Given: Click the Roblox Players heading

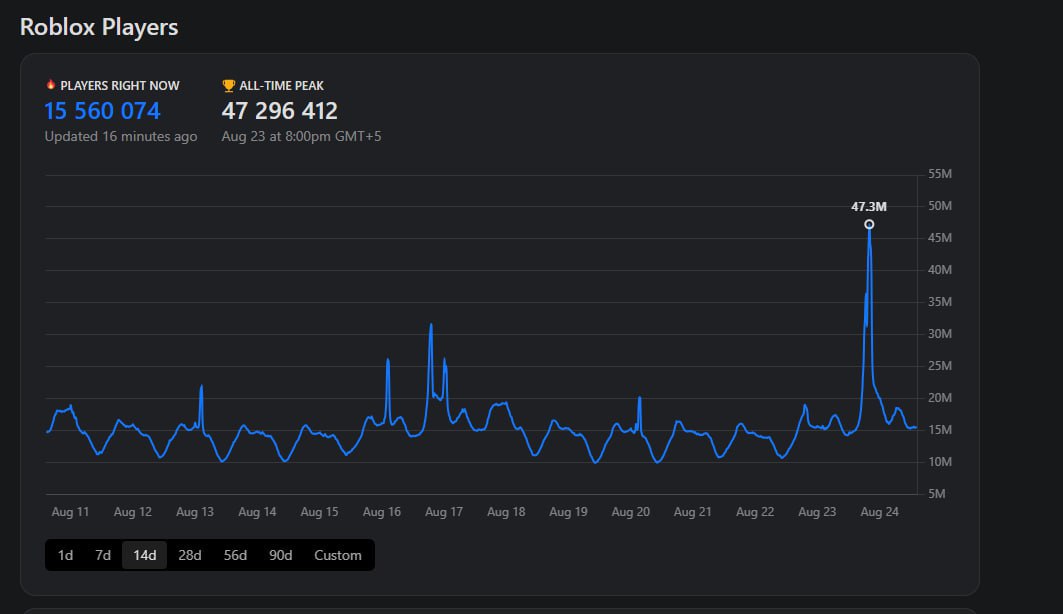Looking at the screenshot, I should click(99, 27).
